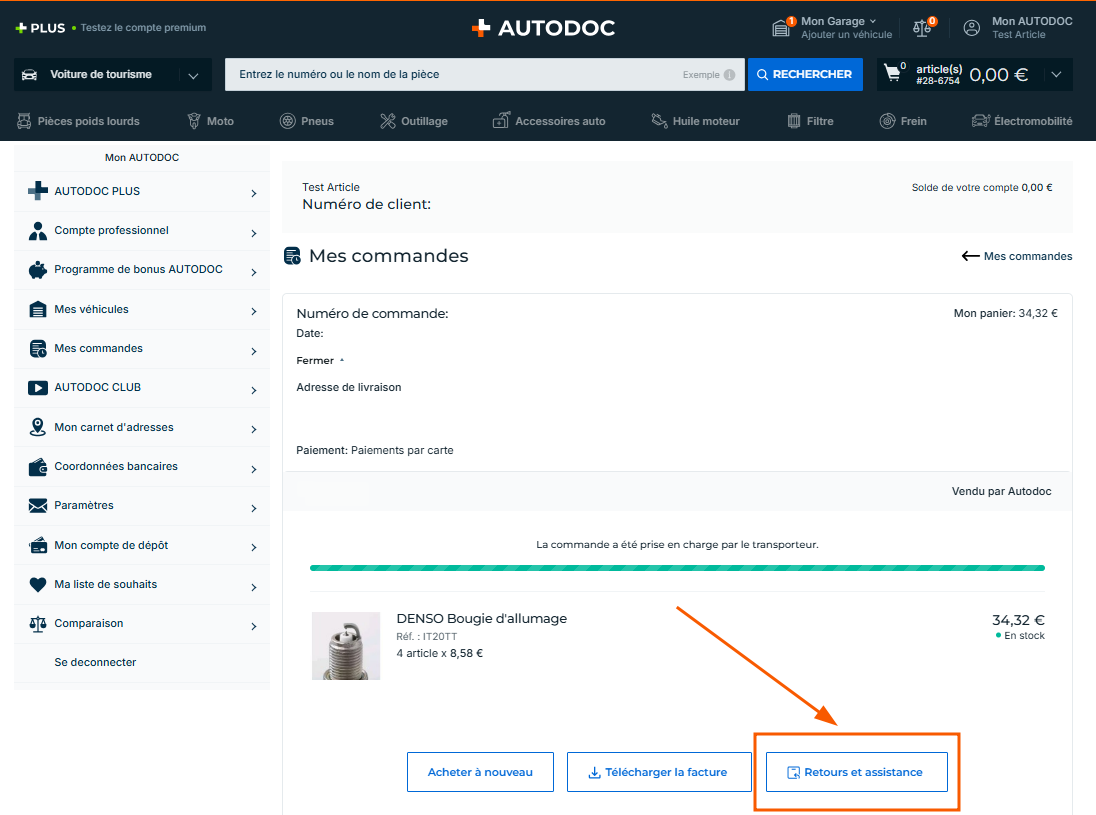Click the AUTODOC logo in header
Screen dimensions: 1096x815
point(543,28)
